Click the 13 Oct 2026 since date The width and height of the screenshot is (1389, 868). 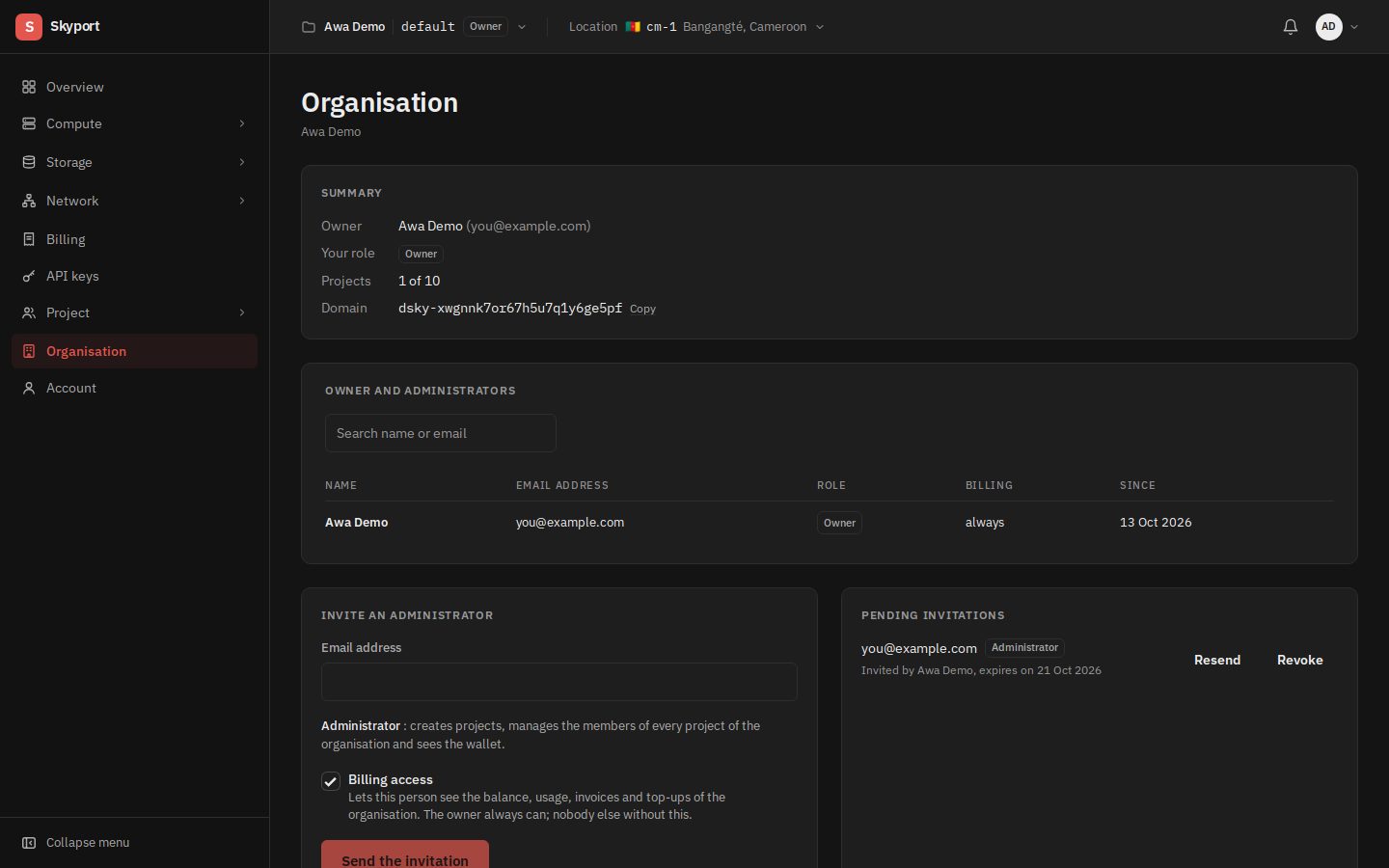pyautogui.click(x=1156, y=522)
